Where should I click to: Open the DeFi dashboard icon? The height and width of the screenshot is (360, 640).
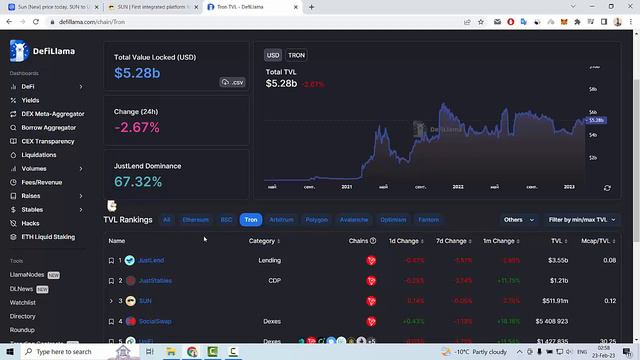[13, 87]
